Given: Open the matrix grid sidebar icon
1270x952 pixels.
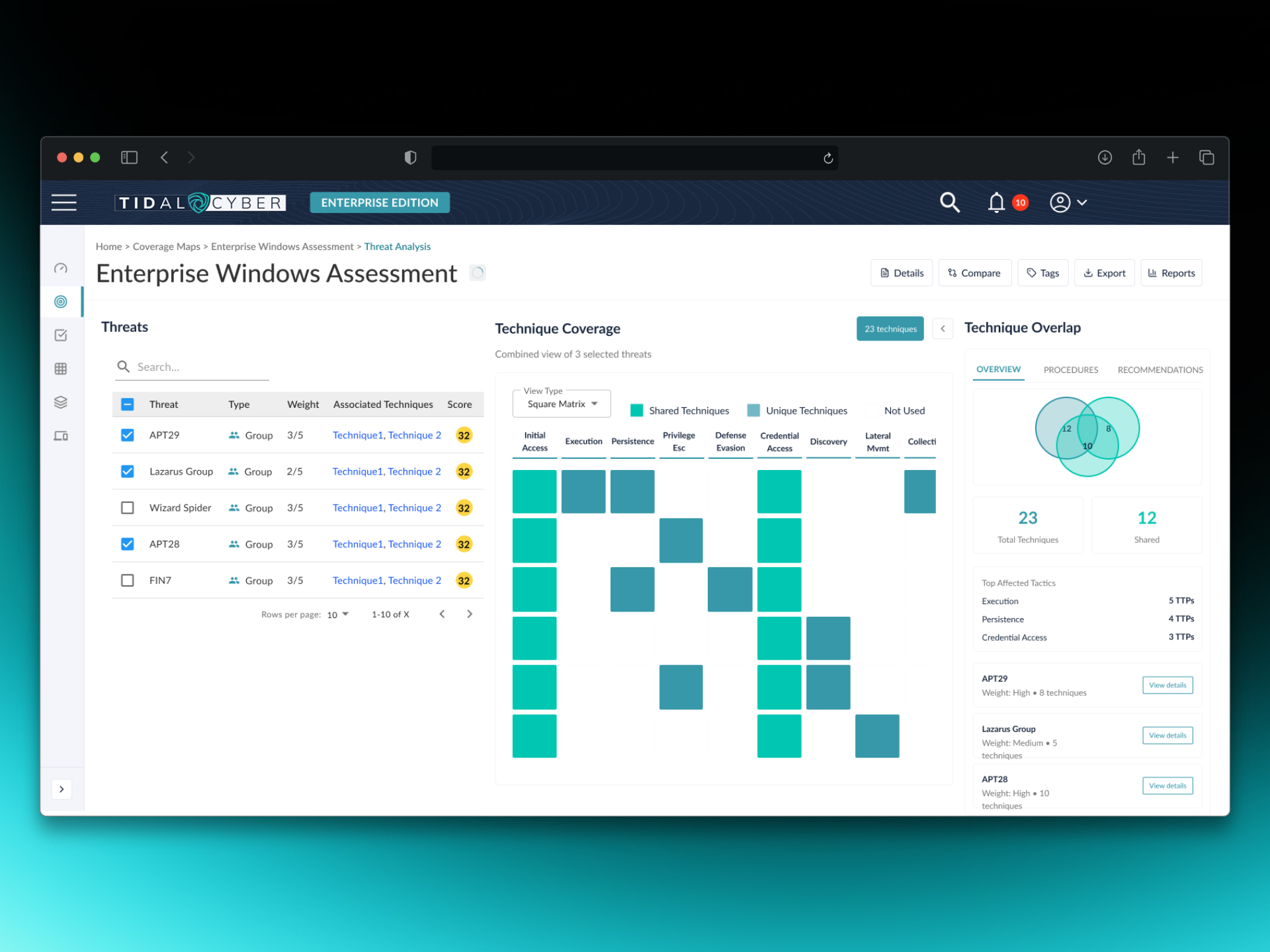Looking at the screenshot, I should coord(61,369).
